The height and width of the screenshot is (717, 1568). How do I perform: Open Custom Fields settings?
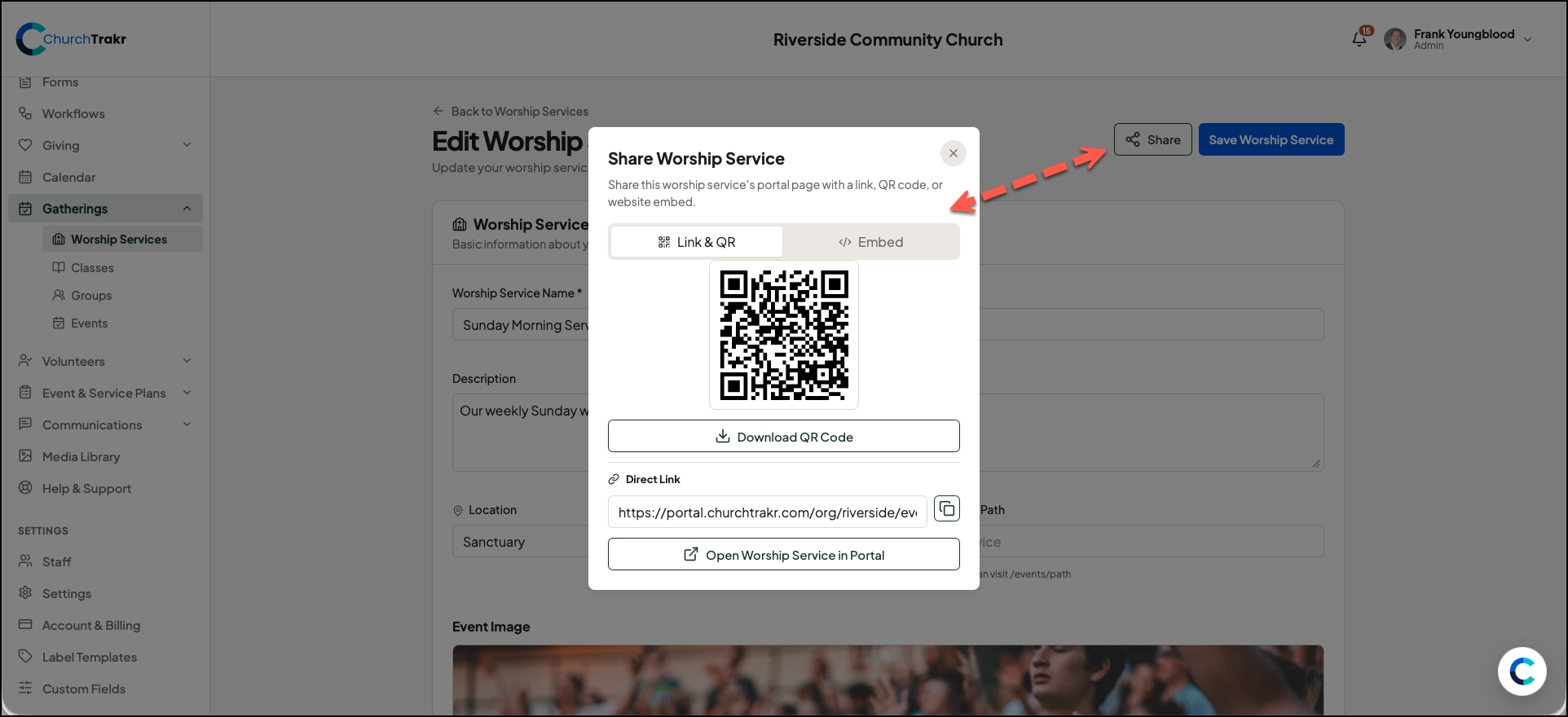(x=83, y=688)
